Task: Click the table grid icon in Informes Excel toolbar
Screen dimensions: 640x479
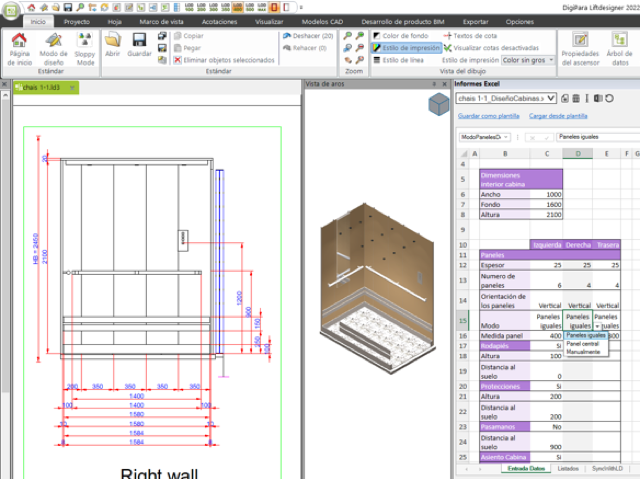Action: (576, 98)
